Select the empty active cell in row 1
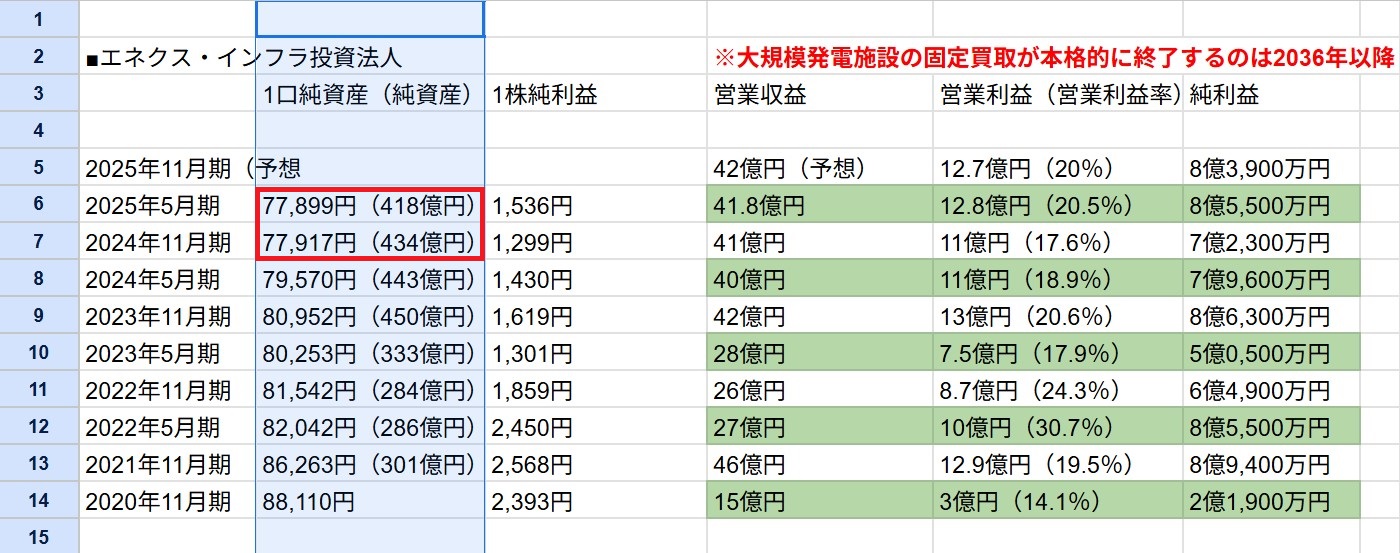The image size is (1400, 553). tap(370, 19)
